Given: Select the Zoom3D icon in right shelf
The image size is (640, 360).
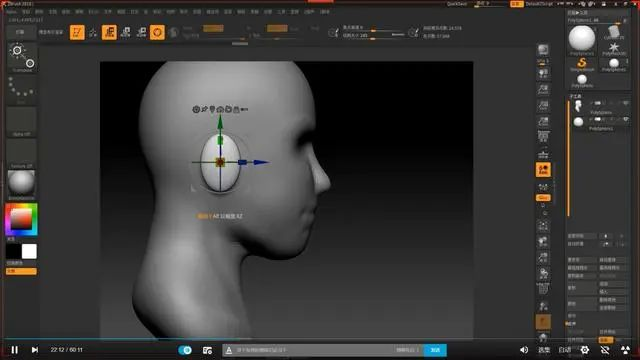Looking at the screenshot, I should point(543,258).
